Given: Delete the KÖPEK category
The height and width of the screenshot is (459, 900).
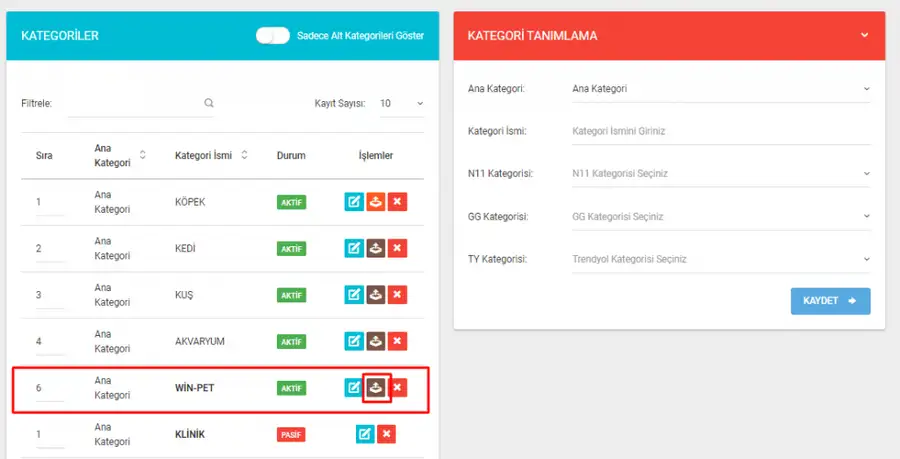Looking at the screenshot, I should 397,202.
